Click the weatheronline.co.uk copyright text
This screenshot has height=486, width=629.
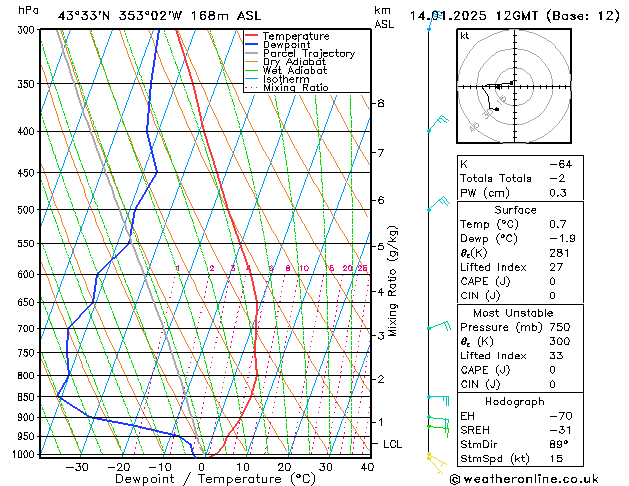(x=524, y=479)
